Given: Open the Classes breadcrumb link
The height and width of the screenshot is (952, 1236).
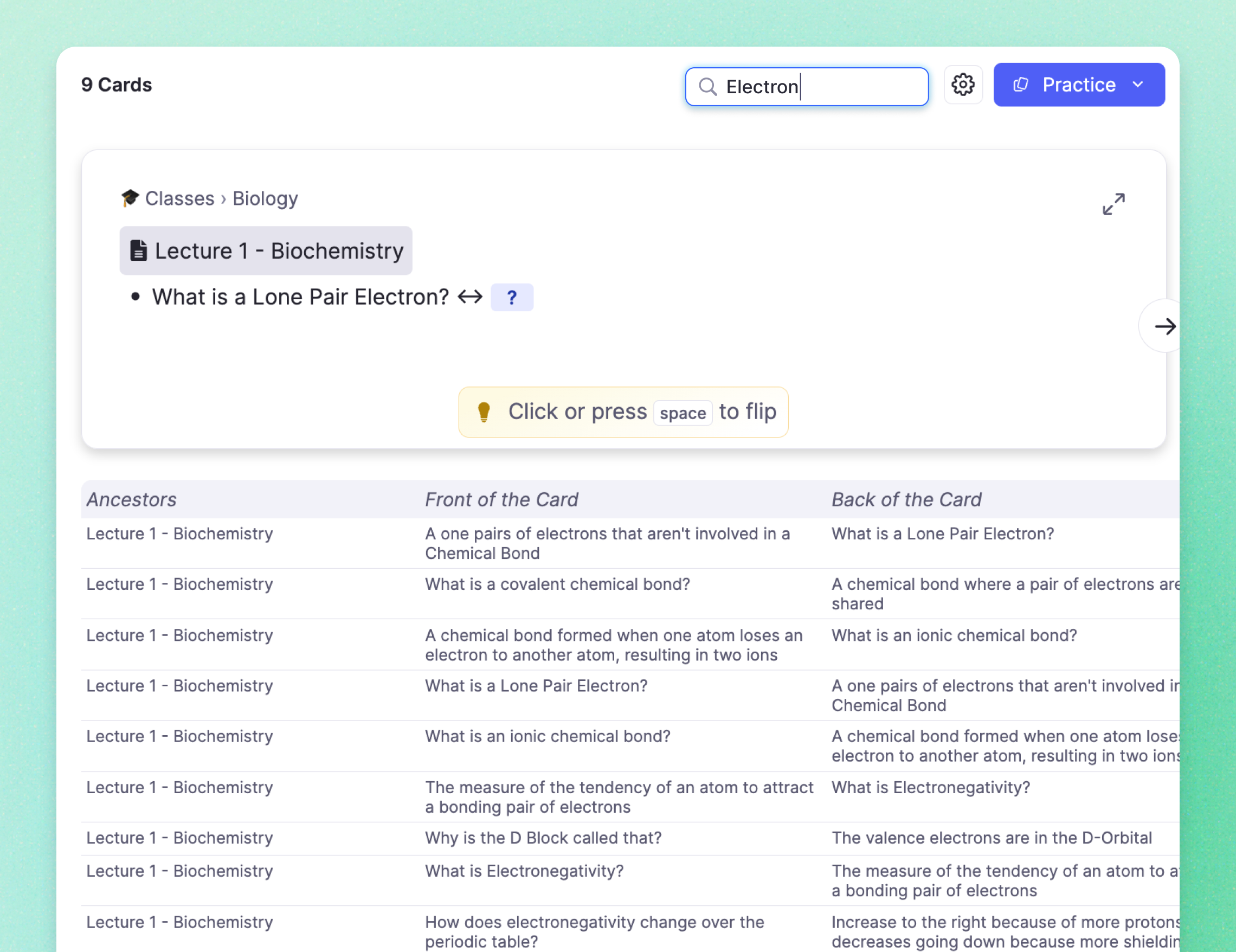Looking at the screenshot, I should (179, 198).
